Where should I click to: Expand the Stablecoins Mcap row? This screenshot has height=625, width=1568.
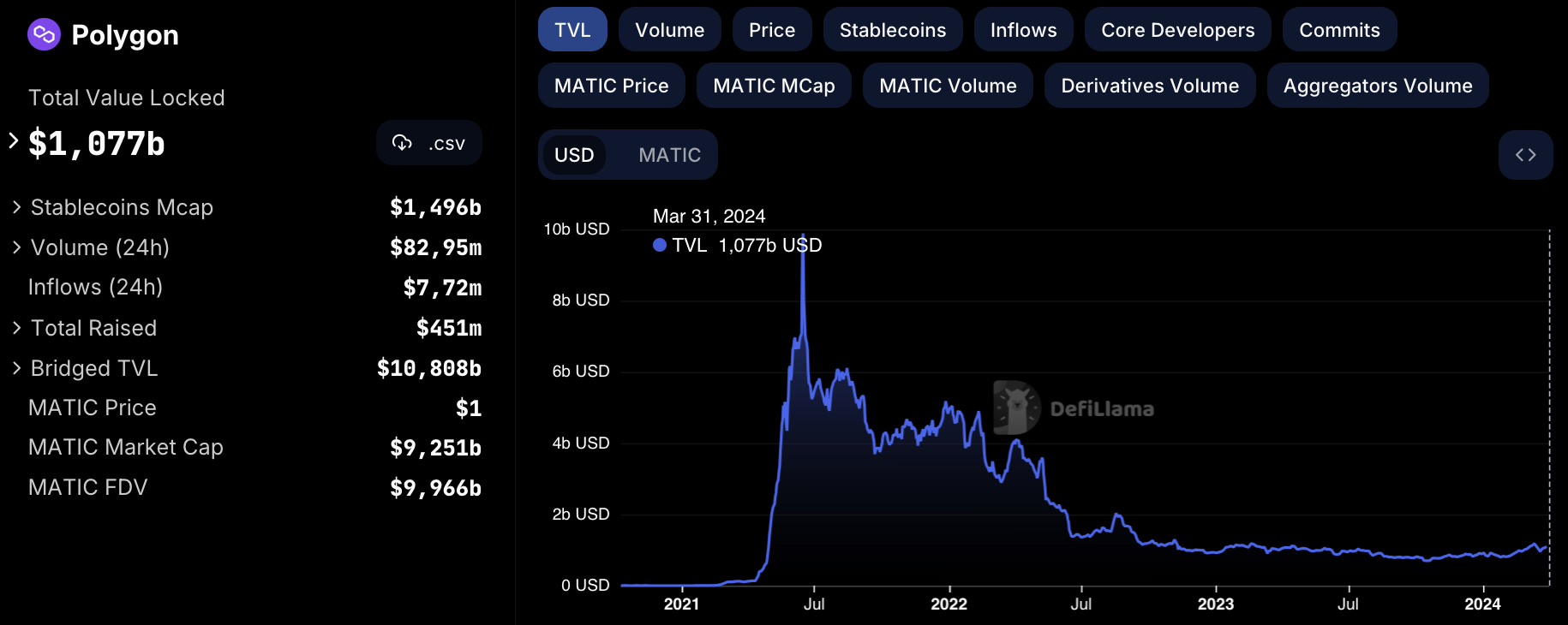16,207
